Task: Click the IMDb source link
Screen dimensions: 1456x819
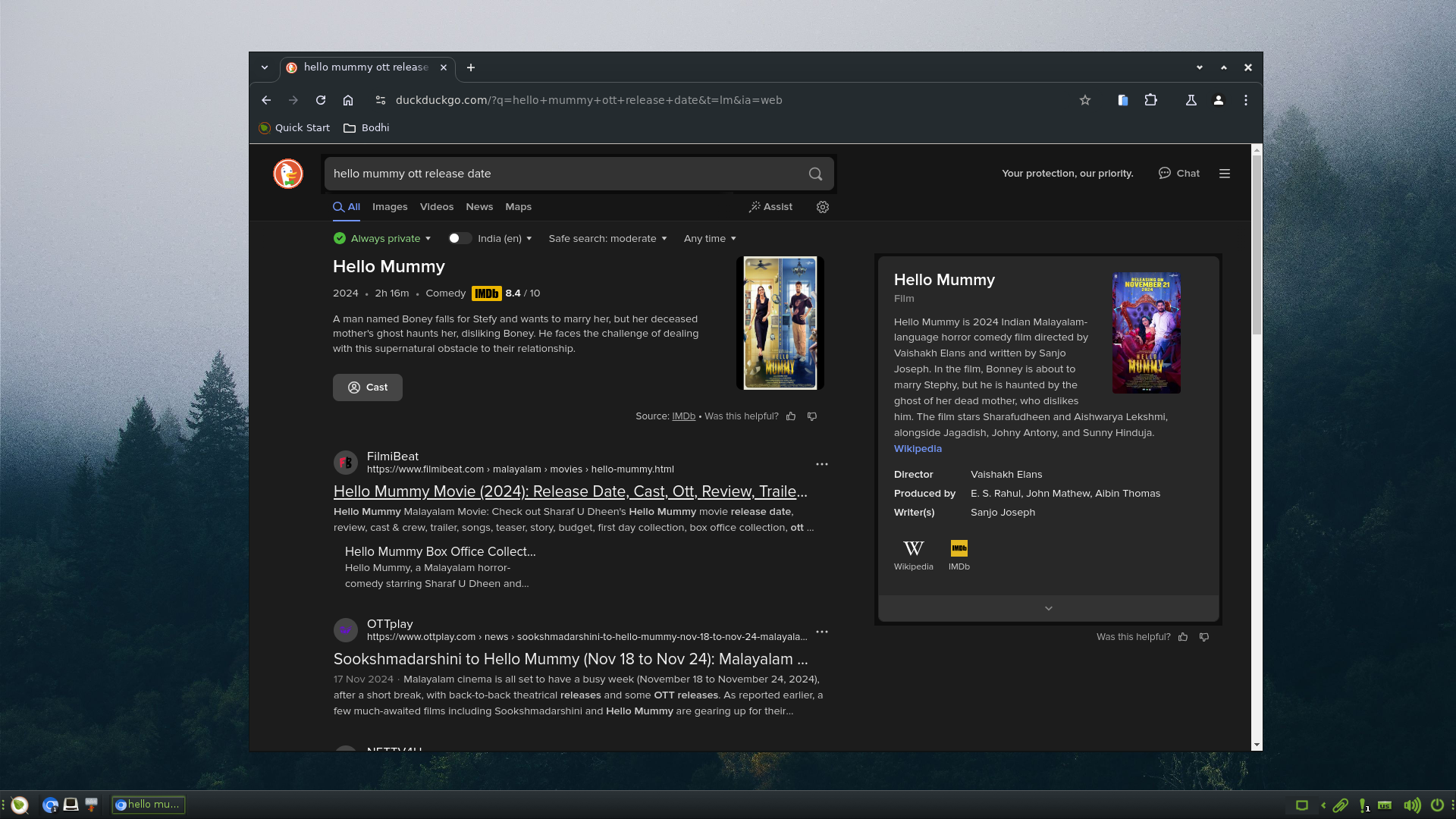Action: (683, 416)
